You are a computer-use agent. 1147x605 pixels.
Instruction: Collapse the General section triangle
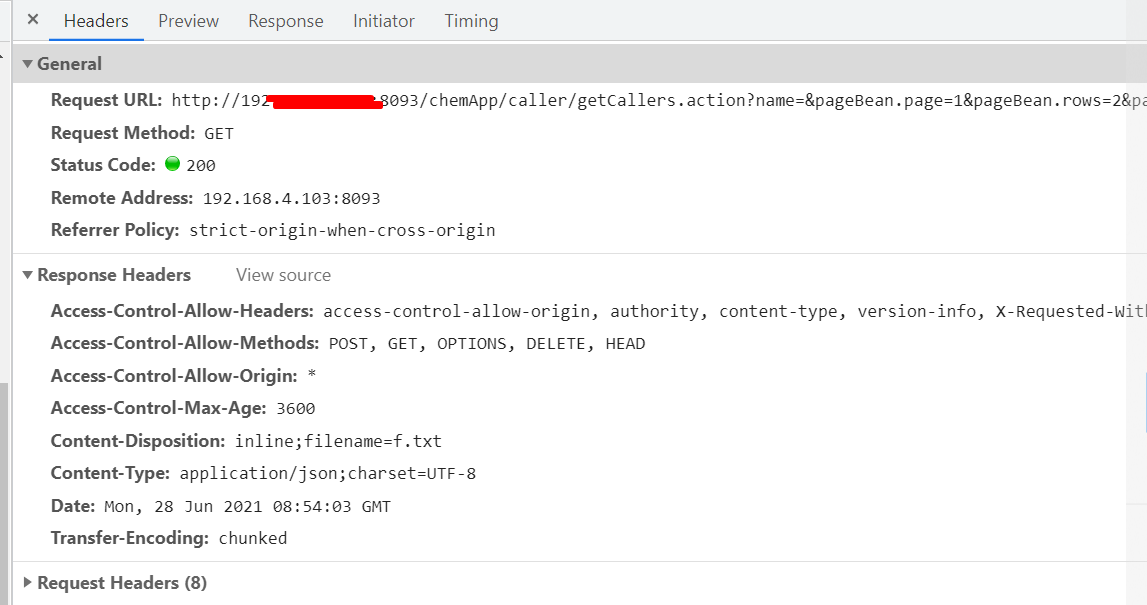28,64
